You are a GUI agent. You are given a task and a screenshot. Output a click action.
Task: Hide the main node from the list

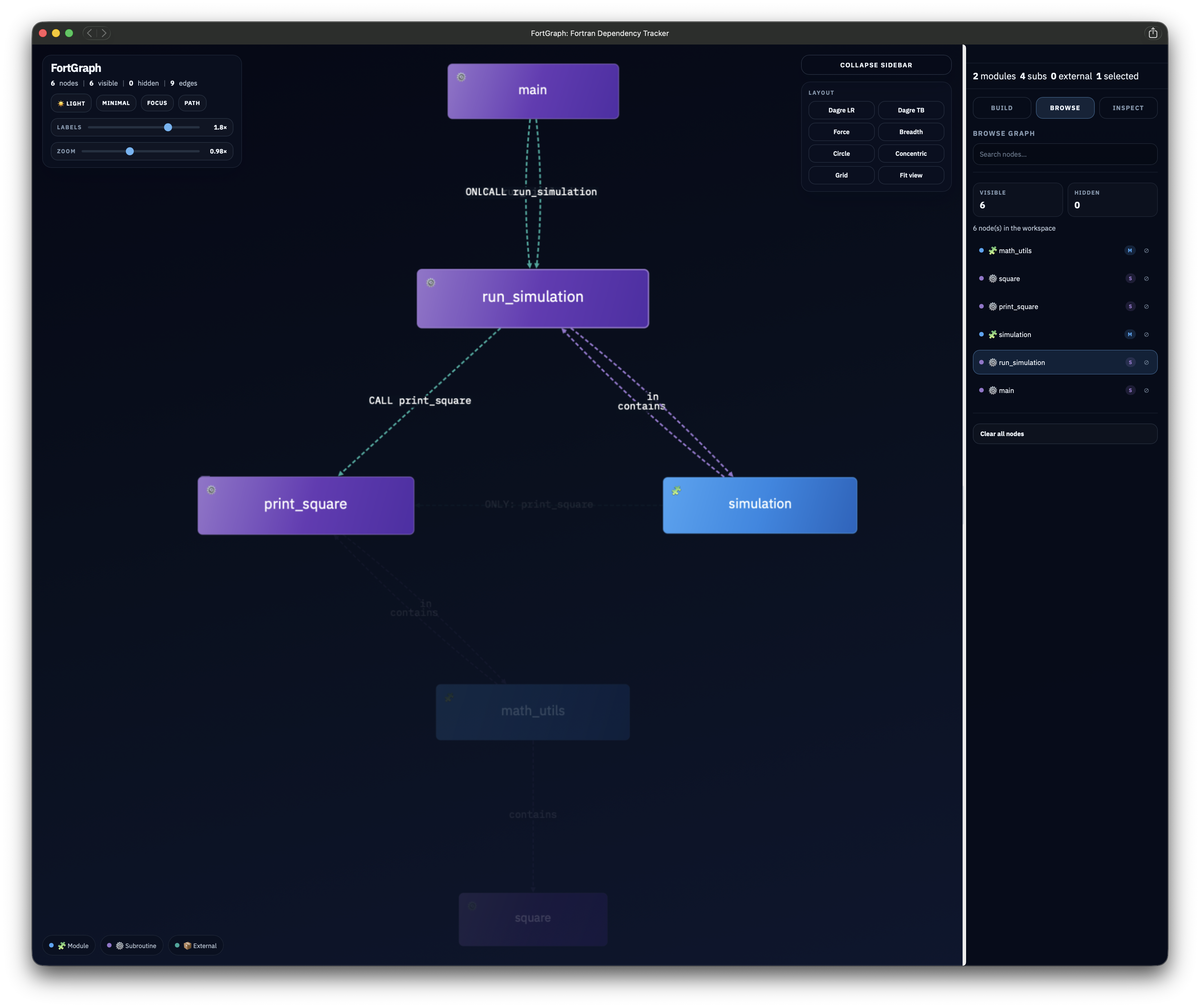click(1146, 390)
